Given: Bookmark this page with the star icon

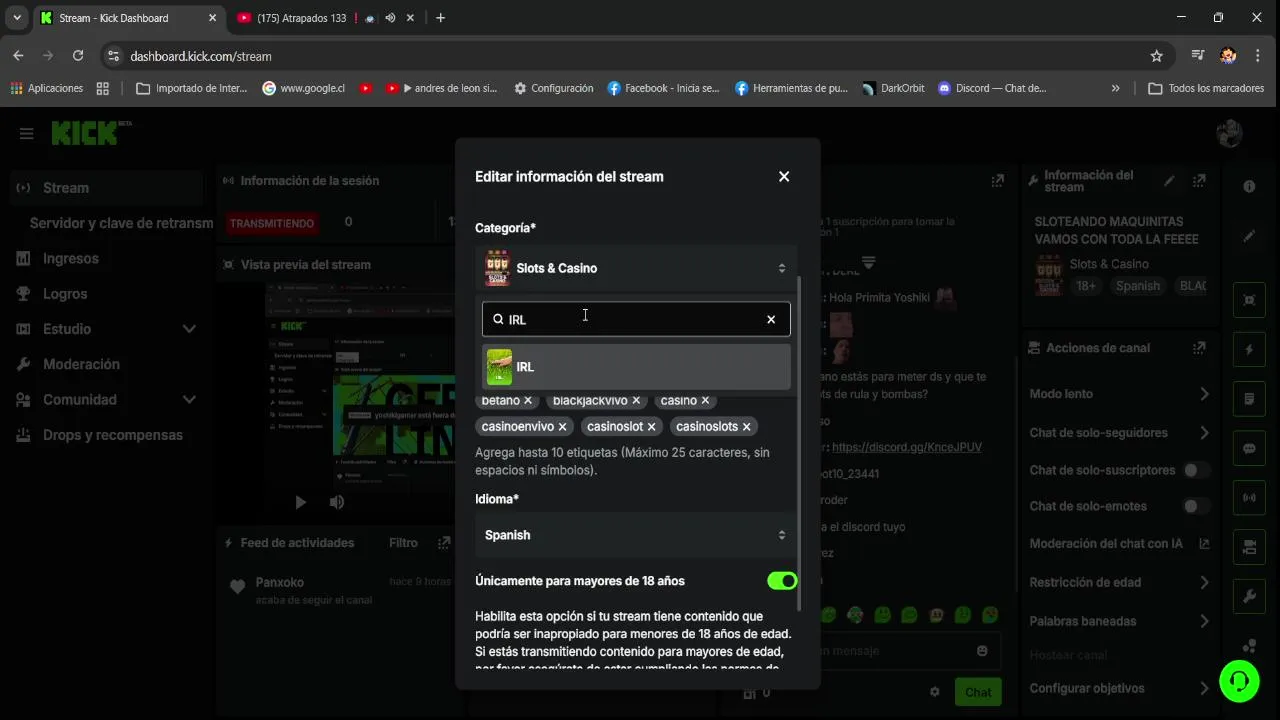Looking at the screenshot, I should (x=1157, y=56).
